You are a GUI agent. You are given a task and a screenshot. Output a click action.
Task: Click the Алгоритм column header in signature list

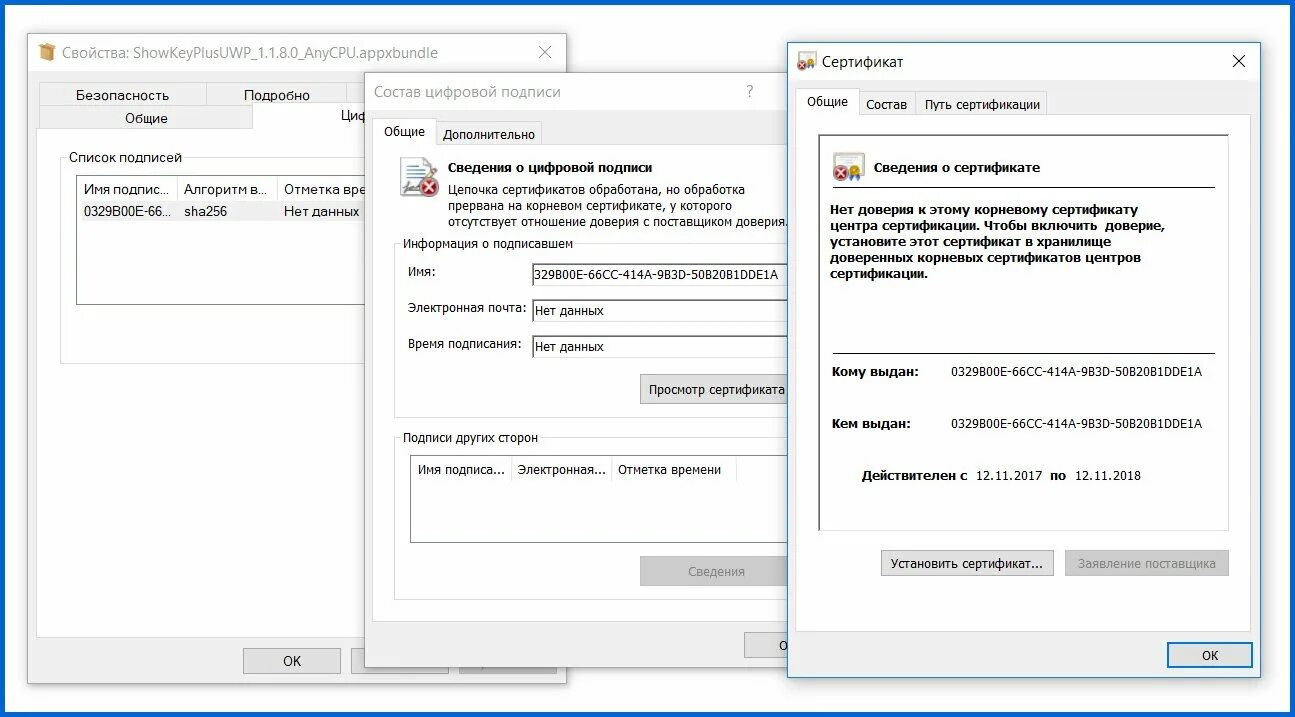point(227,189)
